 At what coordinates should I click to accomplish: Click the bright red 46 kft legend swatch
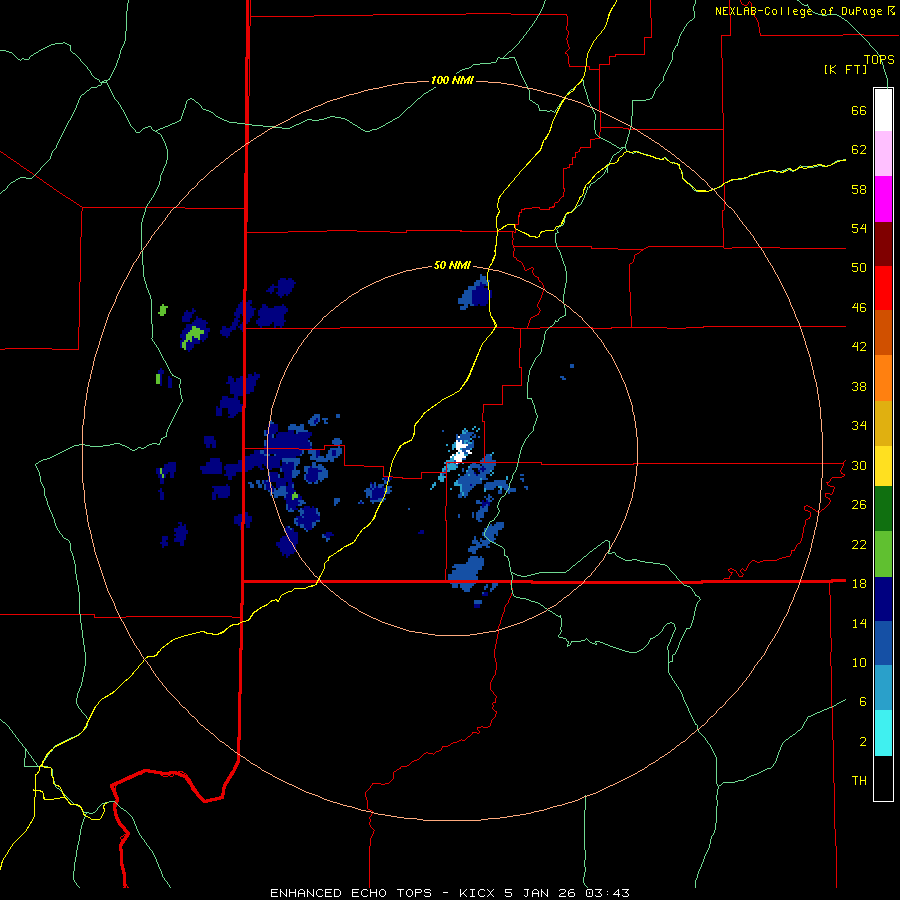click(x=883, y=288)
